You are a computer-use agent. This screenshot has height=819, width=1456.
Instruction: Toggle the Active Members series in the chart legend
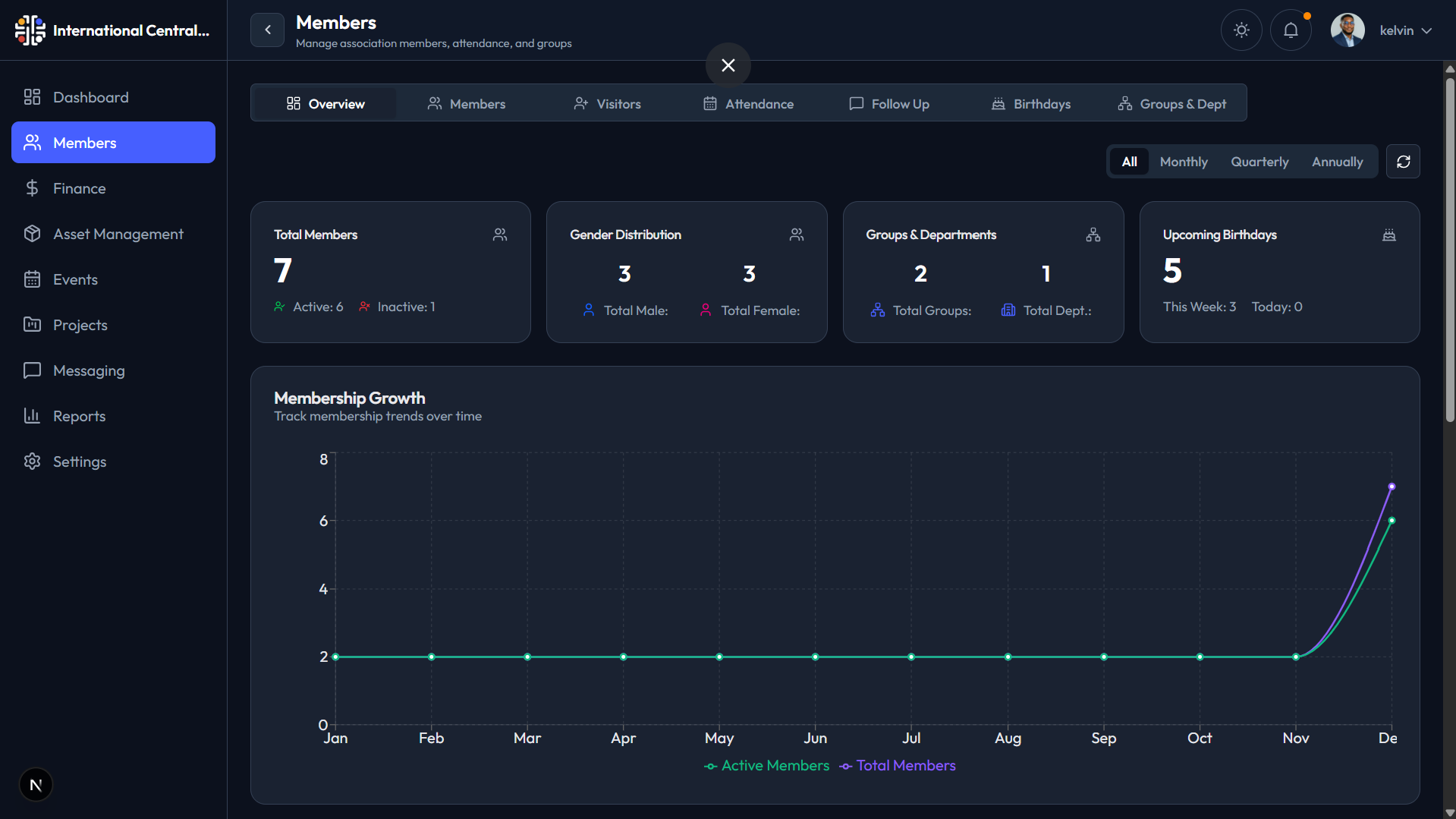[x=766, y=766]
